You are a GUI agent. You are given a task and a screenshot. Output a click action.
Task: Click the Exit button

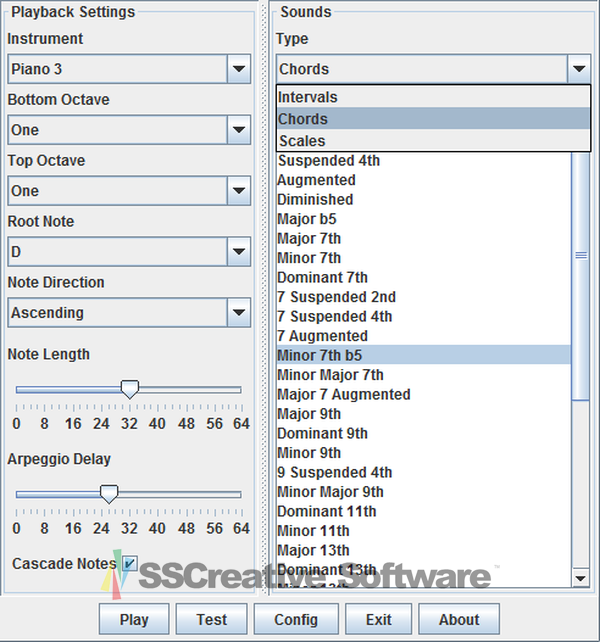pyautogui.click(x=378, y=619)
